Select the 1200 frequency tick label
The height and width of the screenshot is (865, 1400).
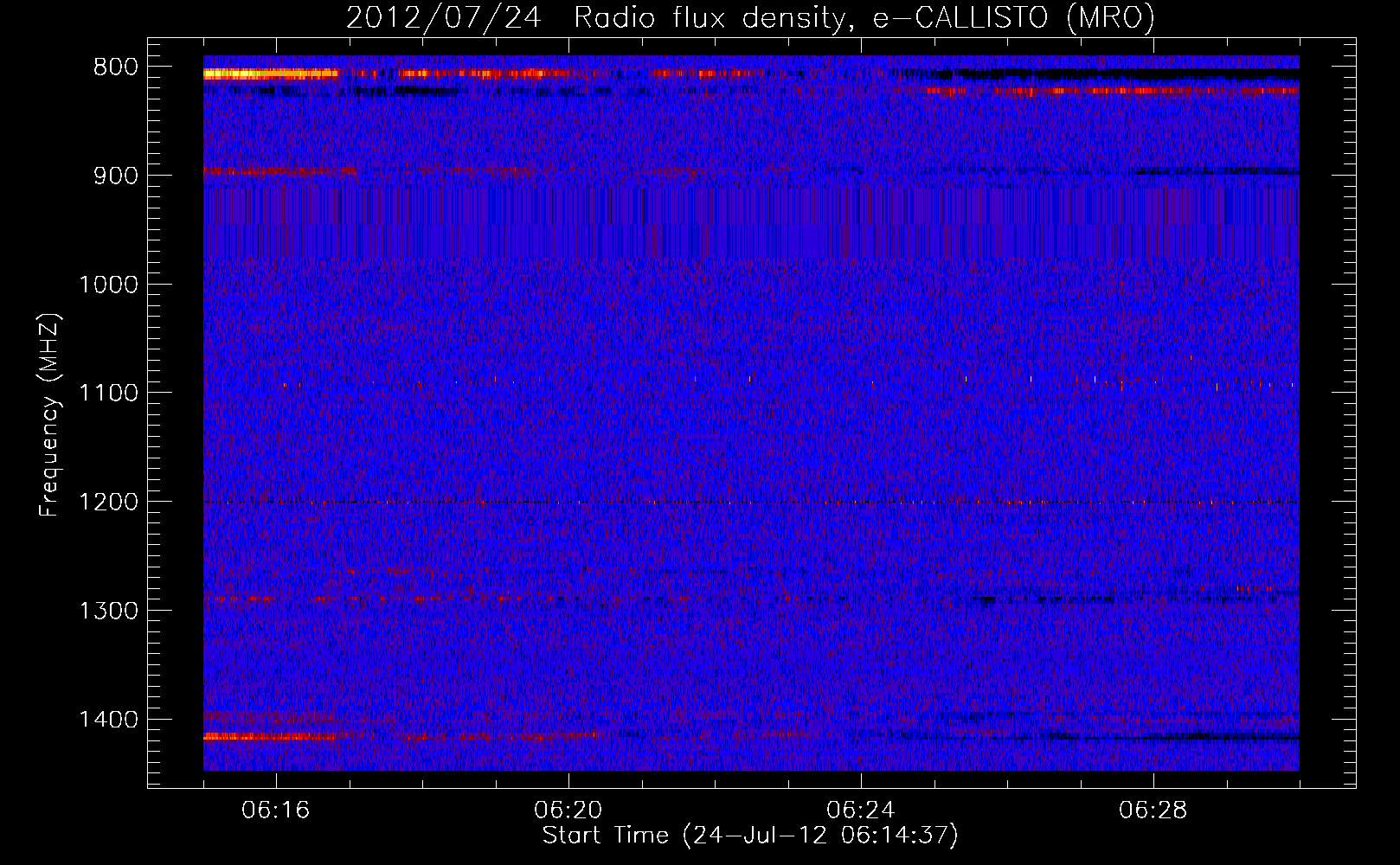pyautogui.click(x=108, y=503)
